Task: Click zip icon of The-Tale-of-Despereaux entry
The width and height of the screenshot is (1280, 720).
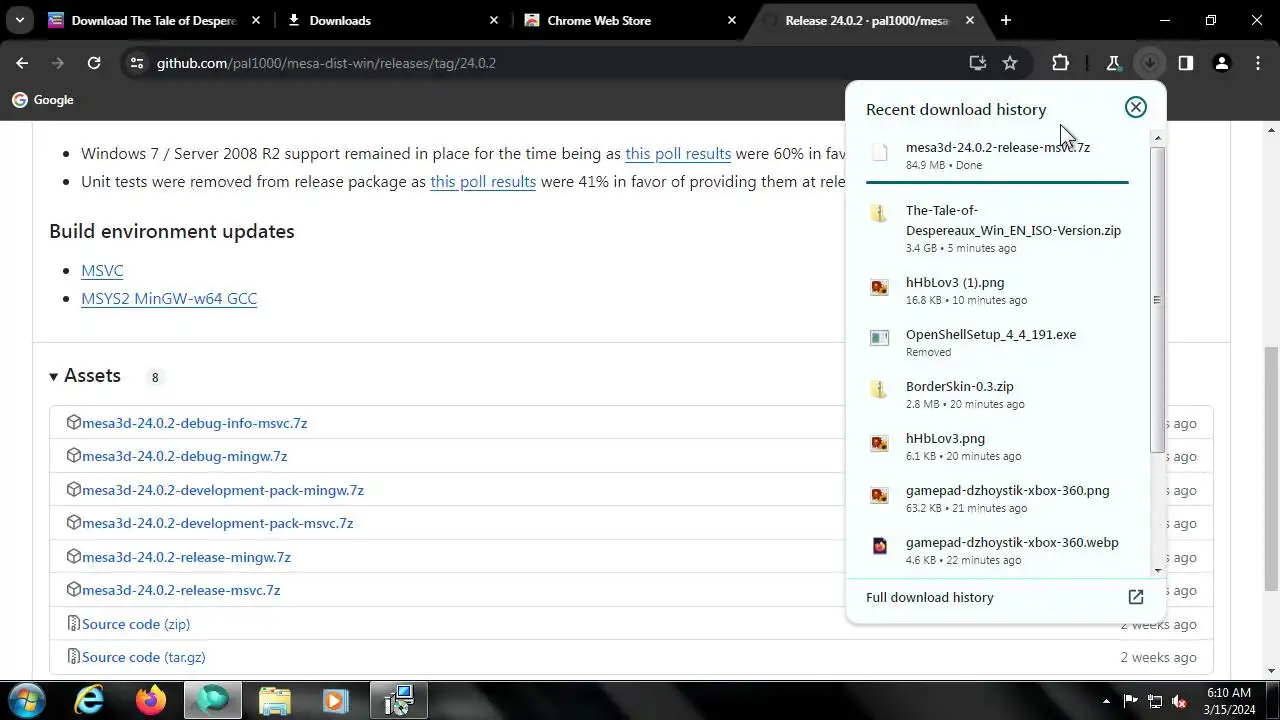Action: [879, 213]
